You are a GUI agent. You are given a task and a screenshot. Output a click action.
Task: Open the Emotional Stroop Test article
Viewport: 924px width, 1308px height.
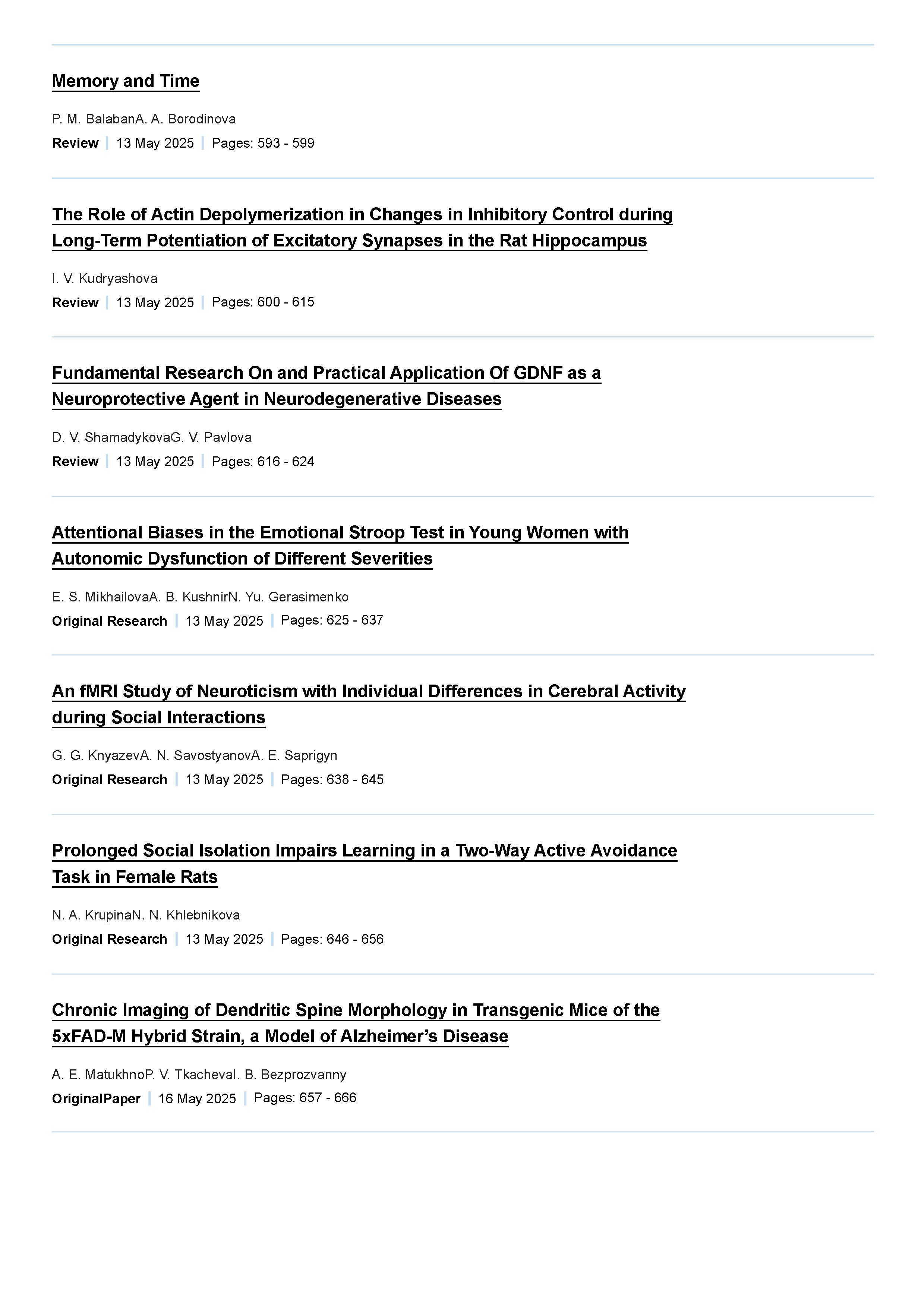pyautogui.click(x=340, y=545)
